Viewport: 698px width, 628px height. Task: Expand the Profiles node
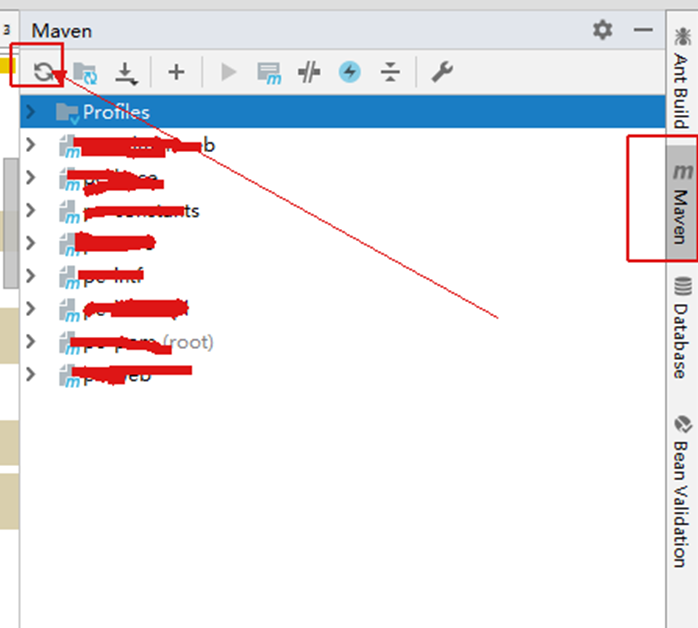point(30,112)
